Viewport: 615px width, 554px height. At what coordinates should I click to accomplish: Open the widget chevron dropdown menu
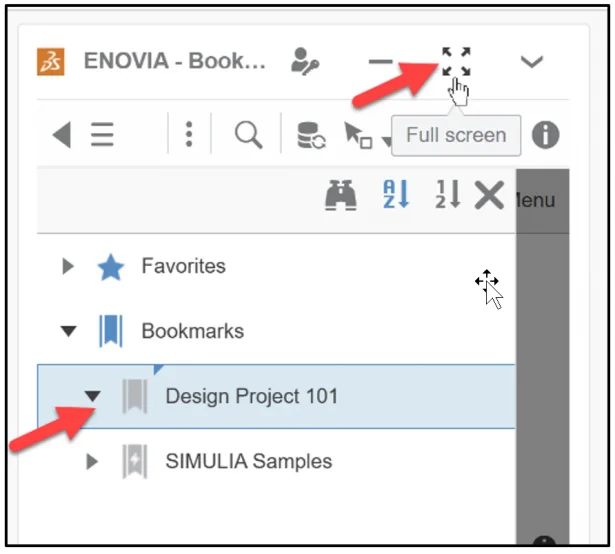tap(532, 62)
